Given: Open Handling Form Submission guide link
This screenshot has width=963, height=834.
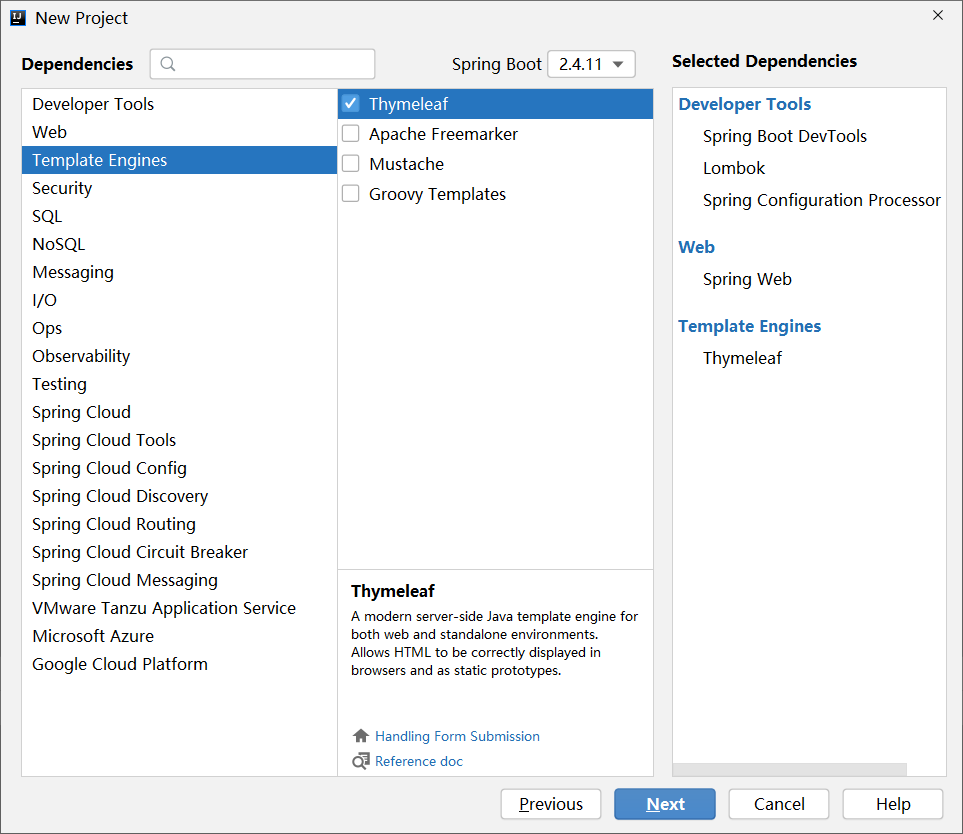Looking at the screenshot, I should pos(457,736).
